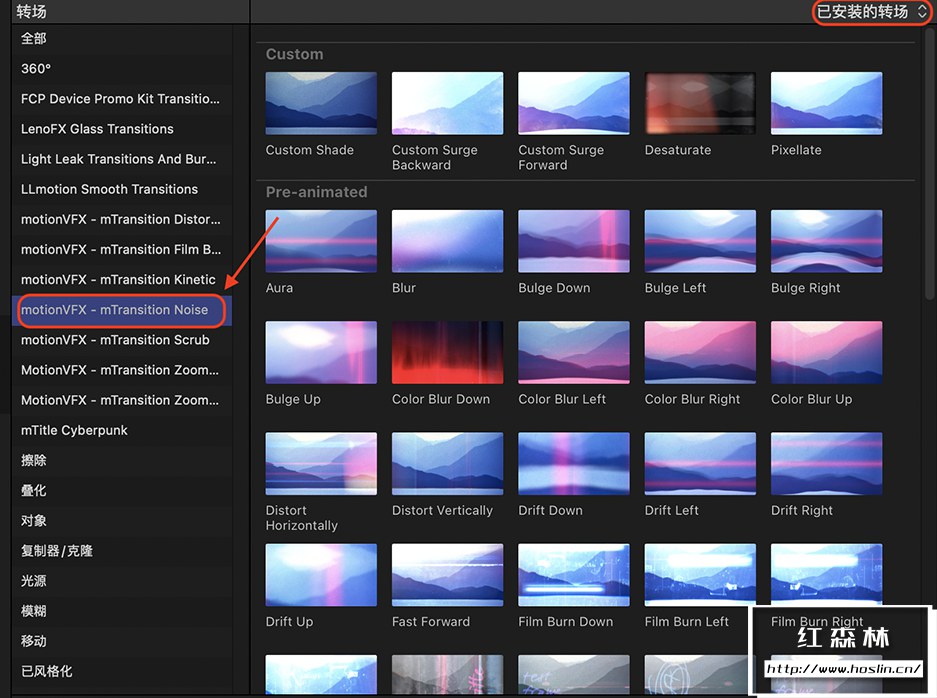Viewport: 937px width, 698px height.
Task: Open the 360° transitions category
Action: tap(36, 69)
